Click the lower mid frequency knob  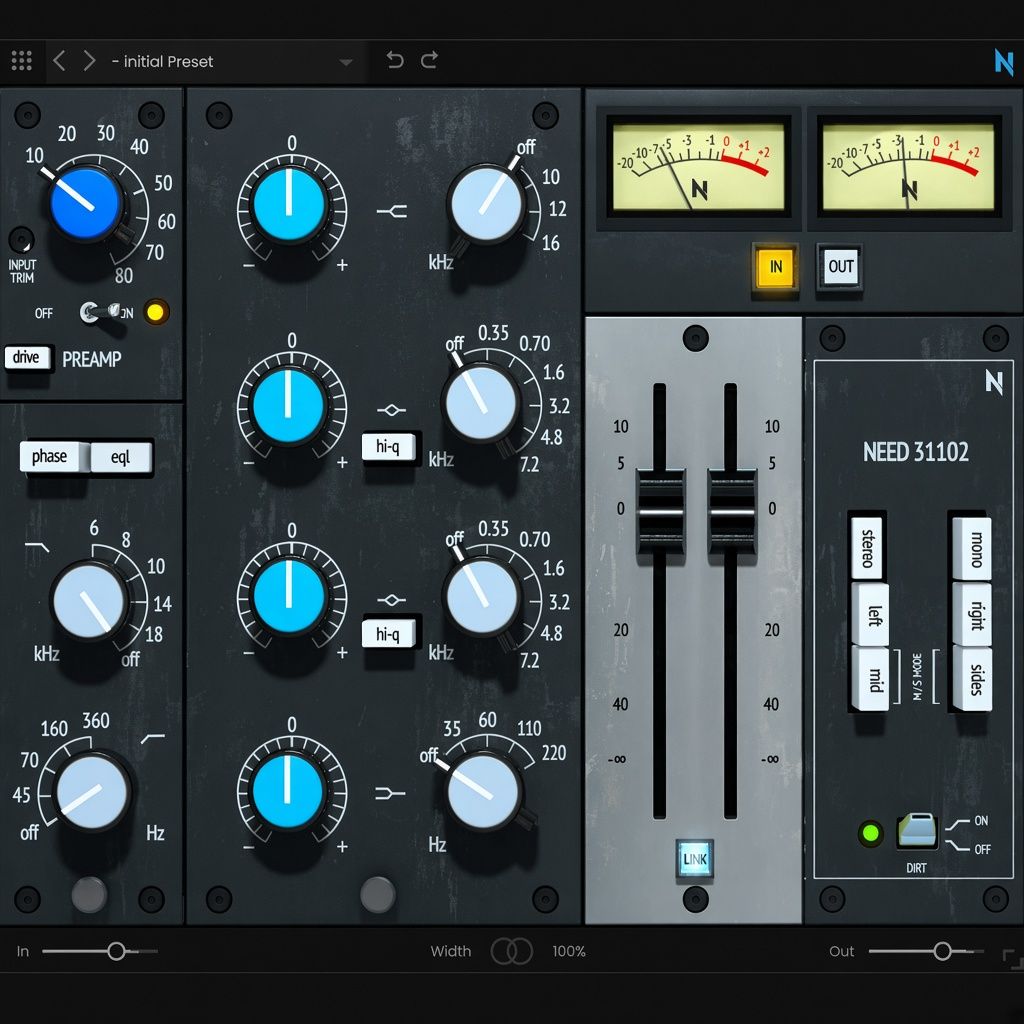[x=482, y=596]
